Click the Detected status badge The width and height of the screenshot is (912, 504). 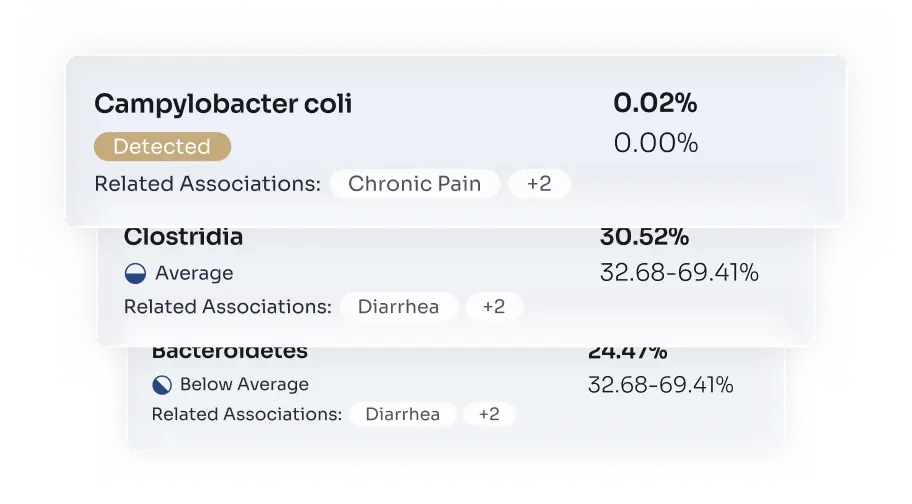[x=162, y=147]
